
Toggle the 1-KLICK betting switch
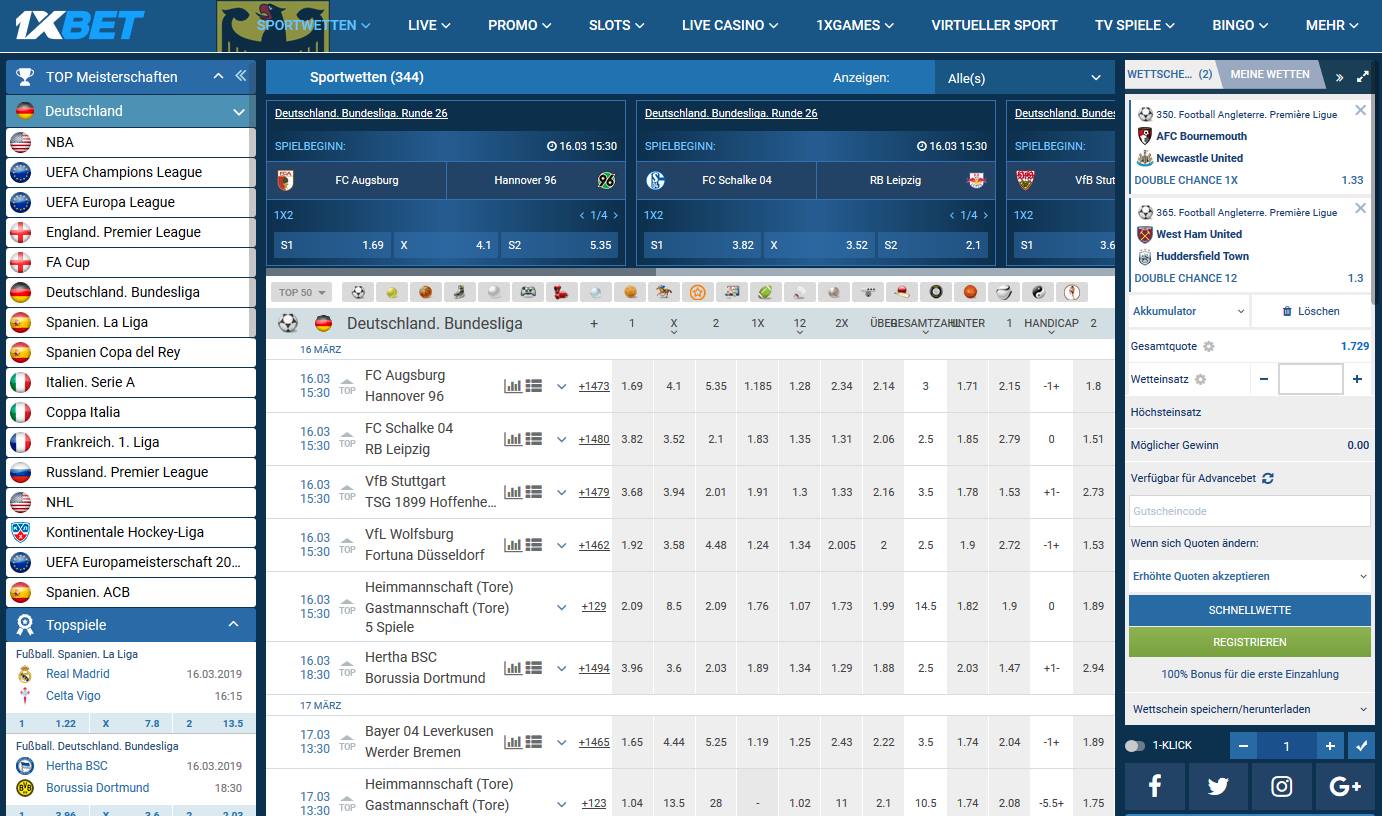1134,746
